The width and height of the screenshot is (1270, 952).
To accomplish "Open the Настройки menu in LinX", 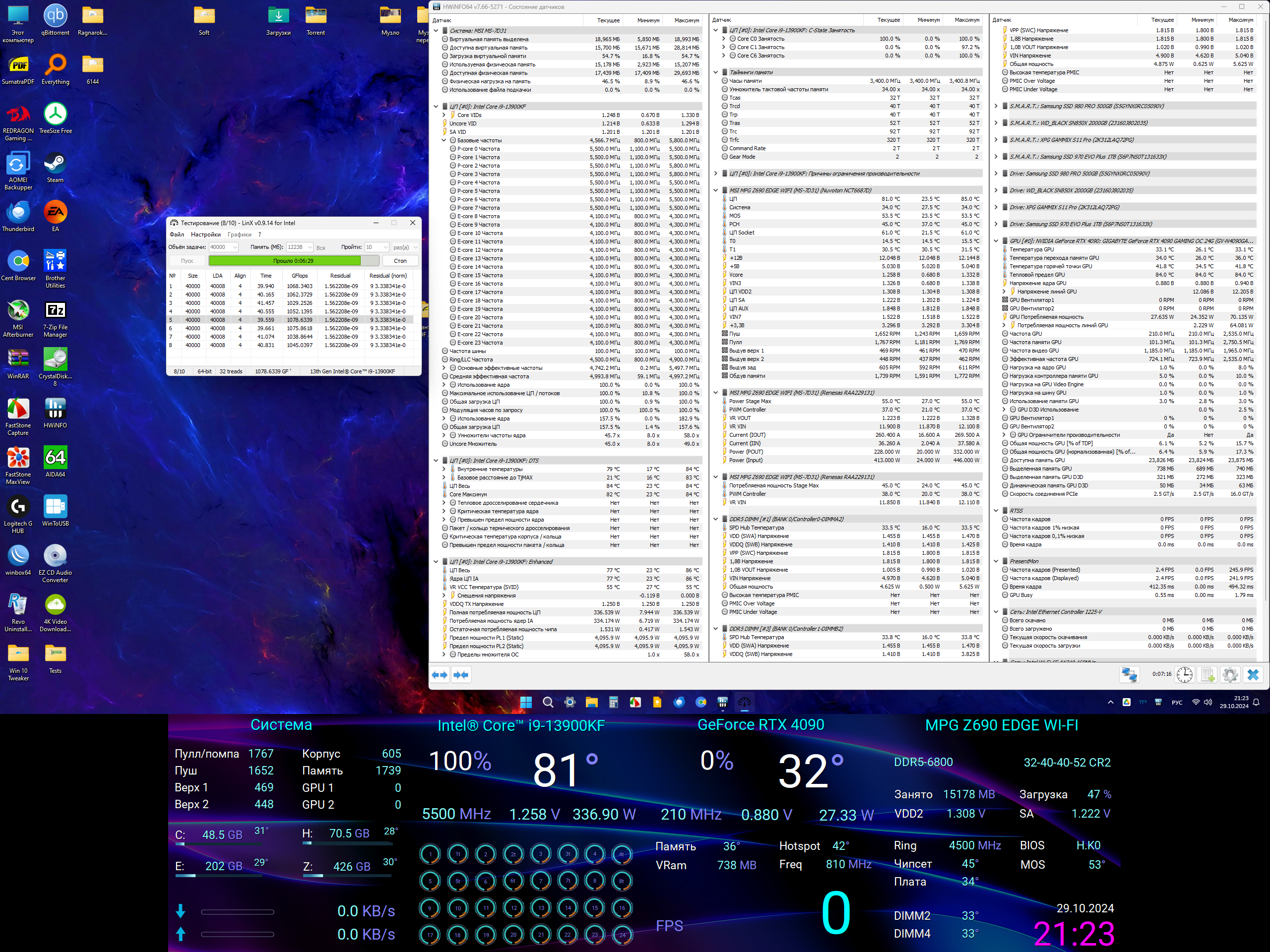I will tap(205, 234).
